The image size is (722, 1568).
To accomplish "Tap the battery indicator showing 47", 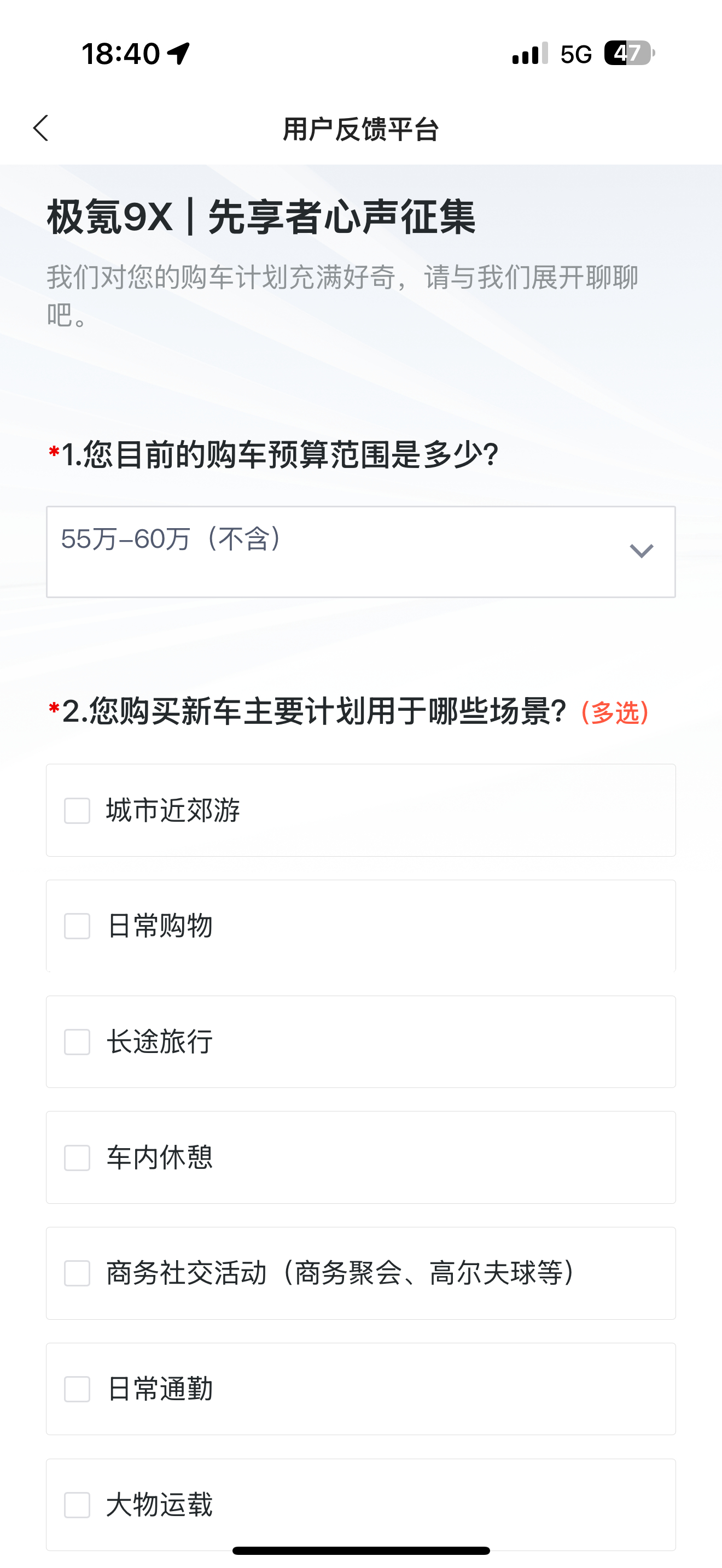I will (630, 54).
